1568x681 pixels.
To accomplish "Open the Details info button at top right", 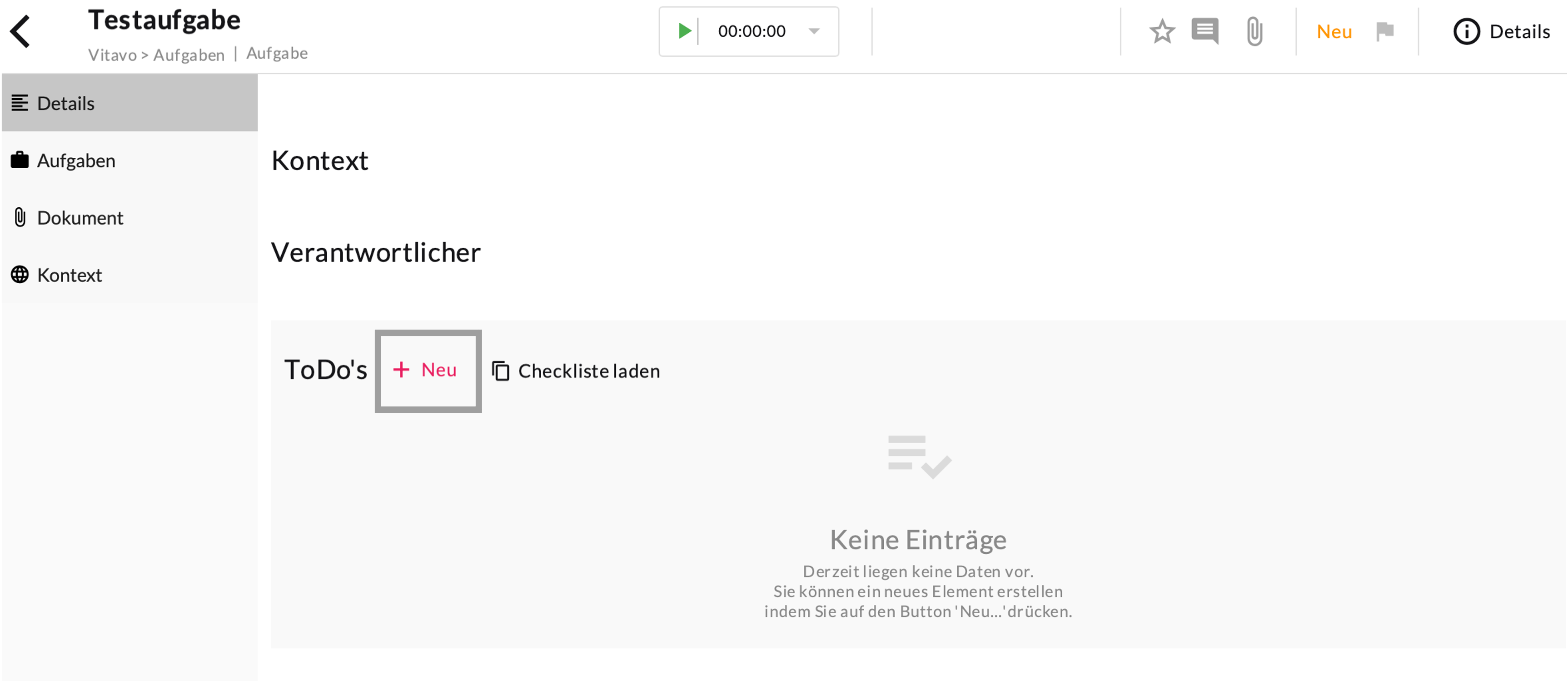I will point(1501,32).
